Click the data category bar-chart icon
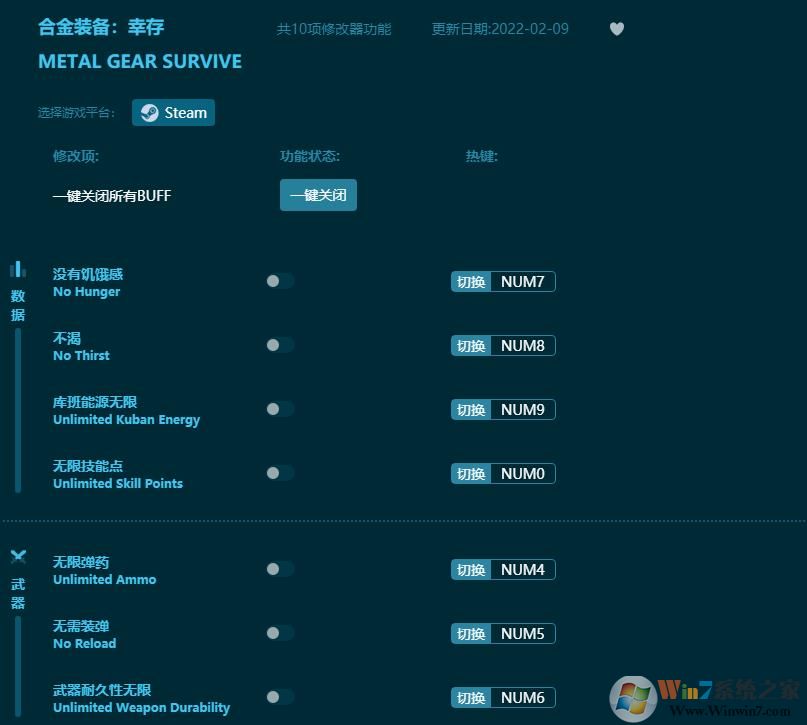Screen dimensions: 807x725 18,269
